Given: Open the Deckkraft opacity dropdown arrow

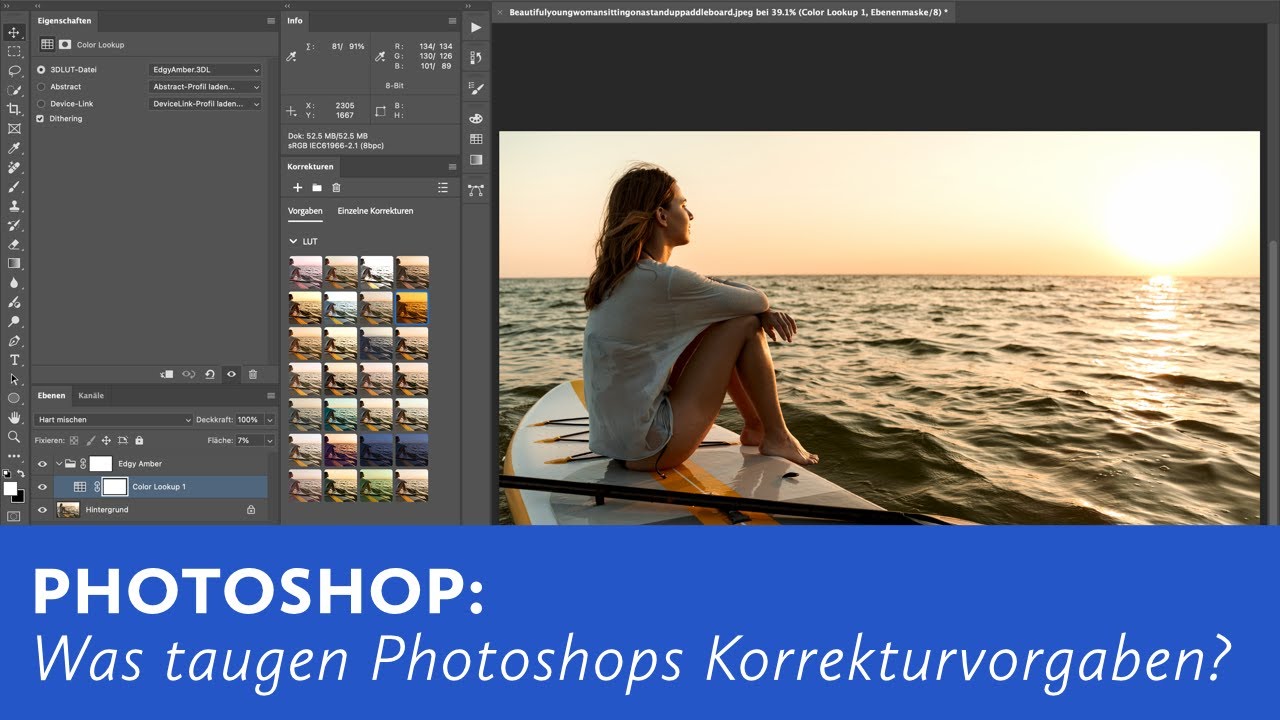Looking at the screenshot, I should tap(269, 420).
